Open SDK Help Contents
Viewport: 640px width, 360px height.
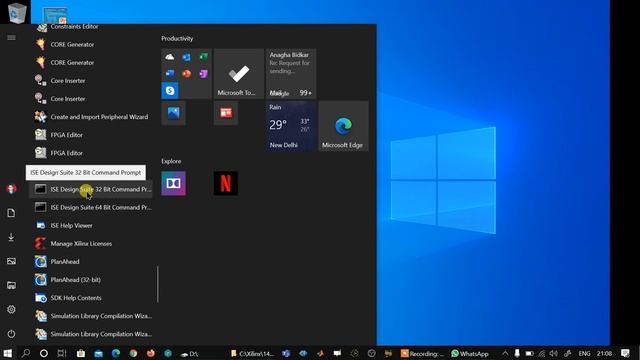[x=91, y=298]
